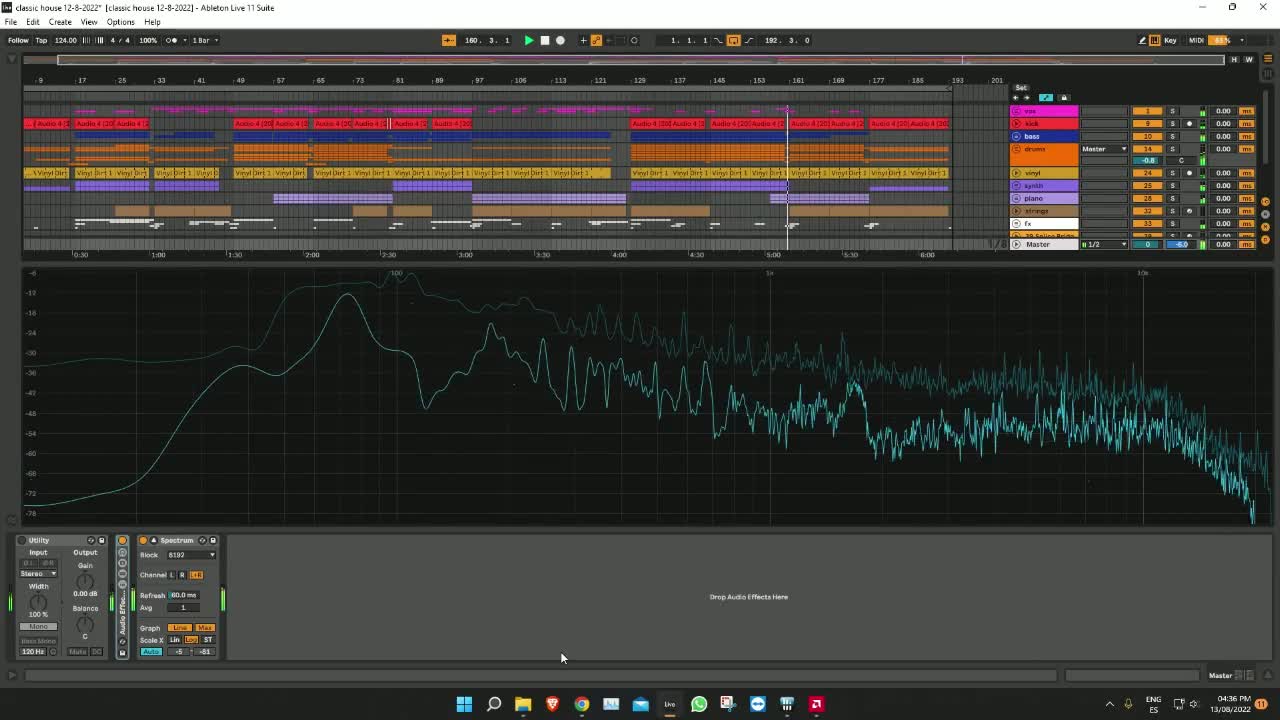Open File Explorer from the taskbar

point(523,704)
